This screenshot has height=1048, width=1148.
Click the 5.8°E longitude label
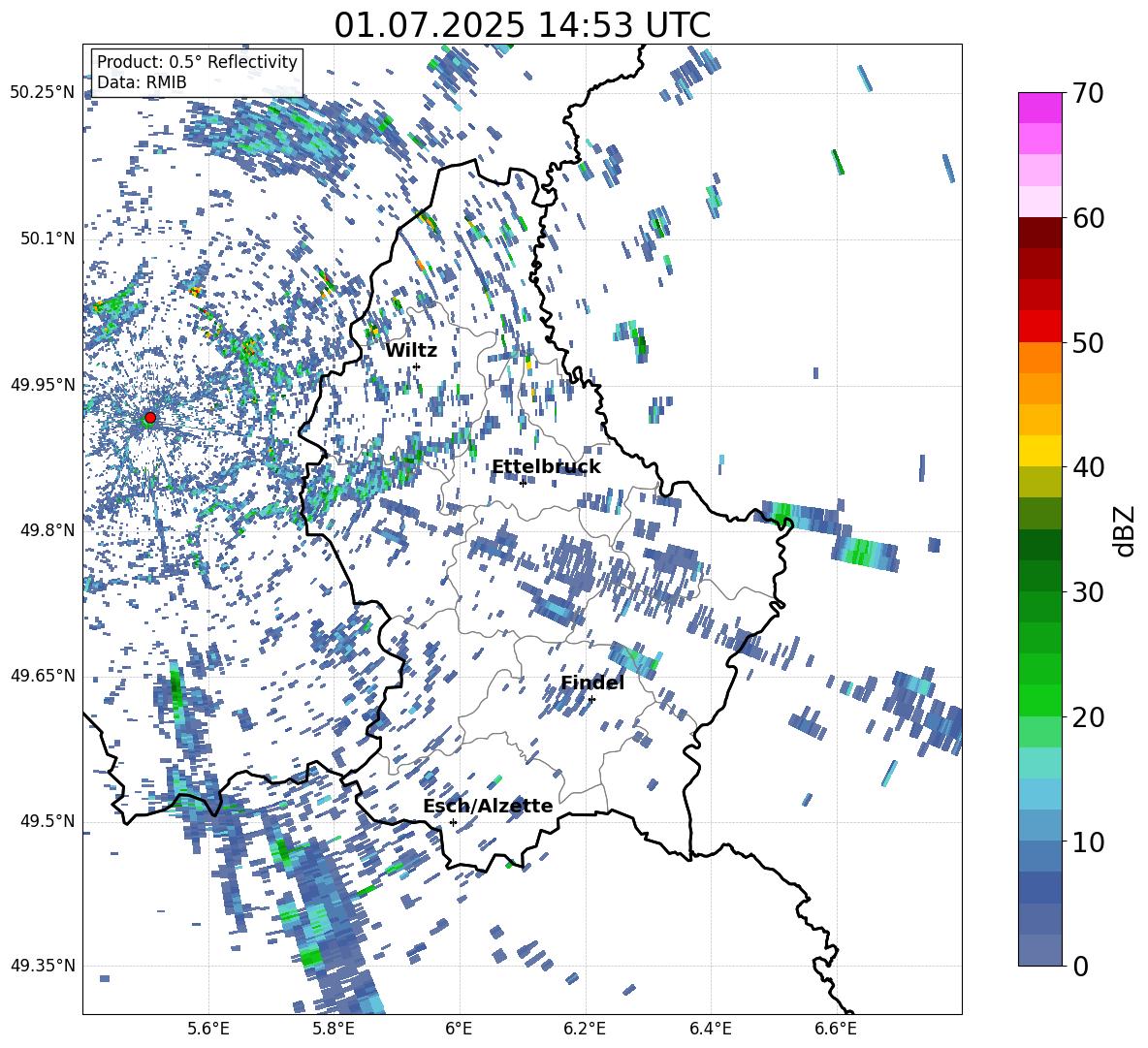point(334,1029)
